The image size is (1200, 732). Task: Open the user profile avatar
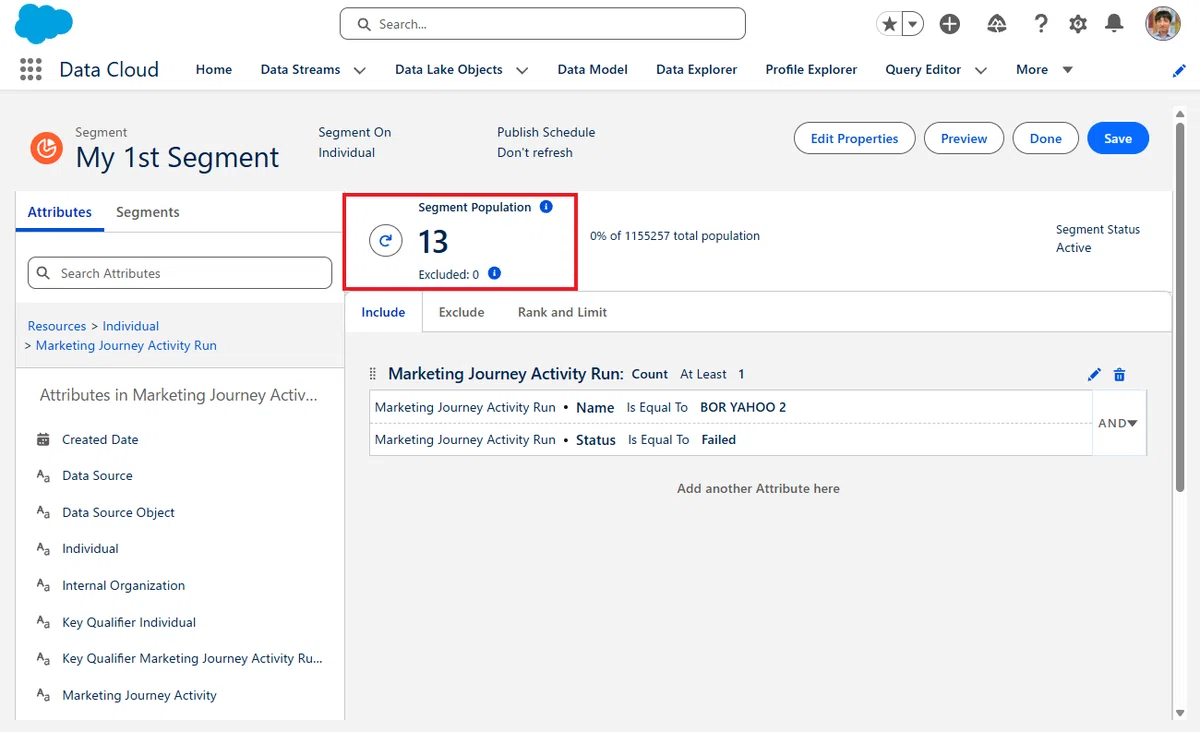click(1163, 24)
